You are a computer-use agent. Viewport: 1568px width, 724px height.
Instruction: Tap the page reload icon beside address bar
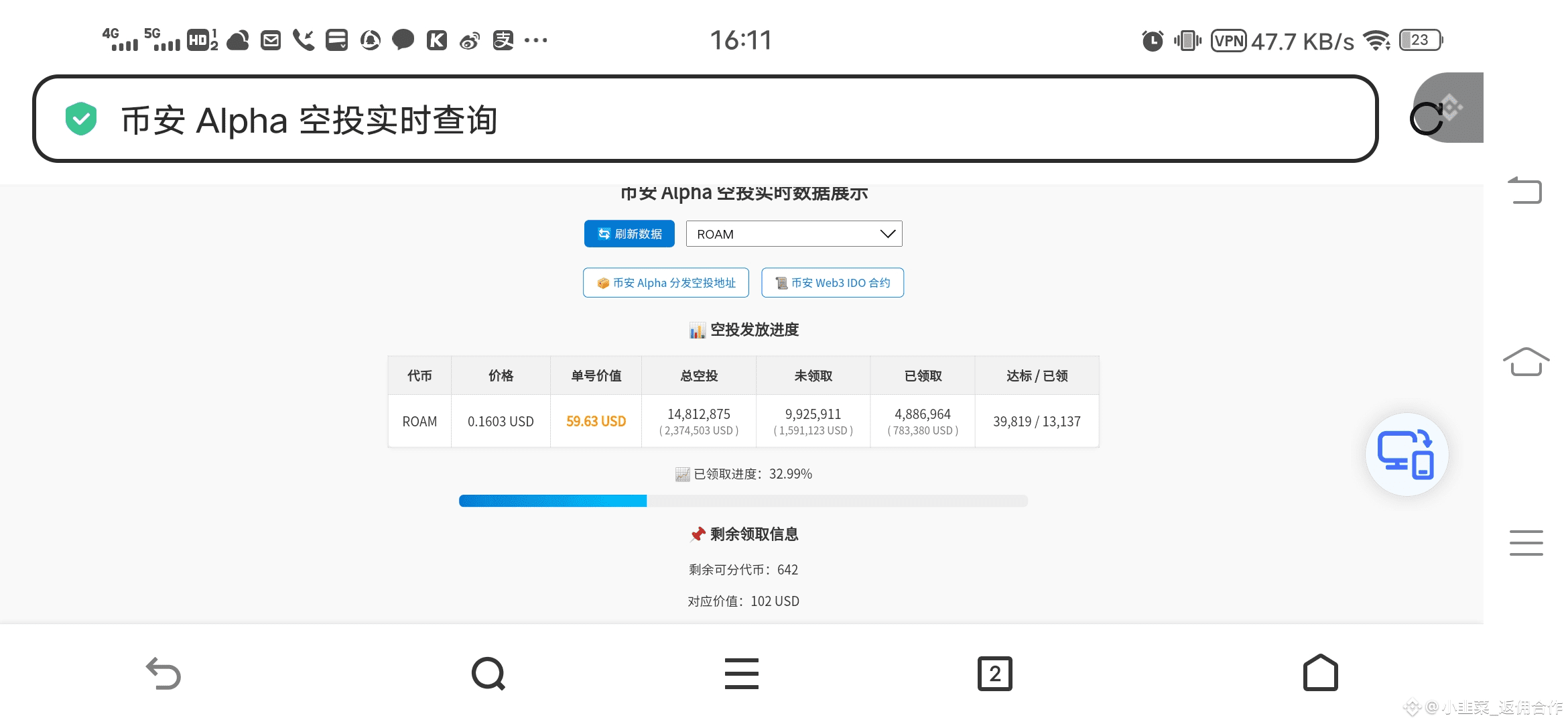point(1428,119)
